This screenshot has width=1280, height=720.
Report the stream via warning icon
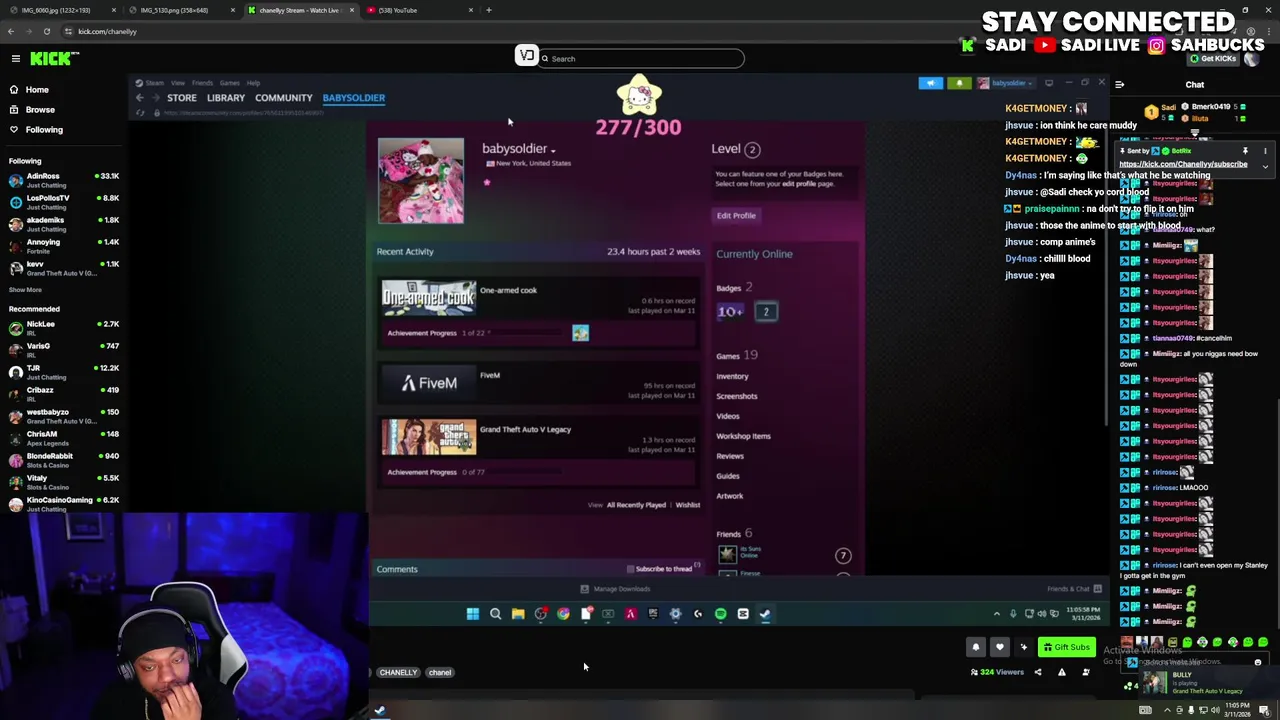point(1061,672)
